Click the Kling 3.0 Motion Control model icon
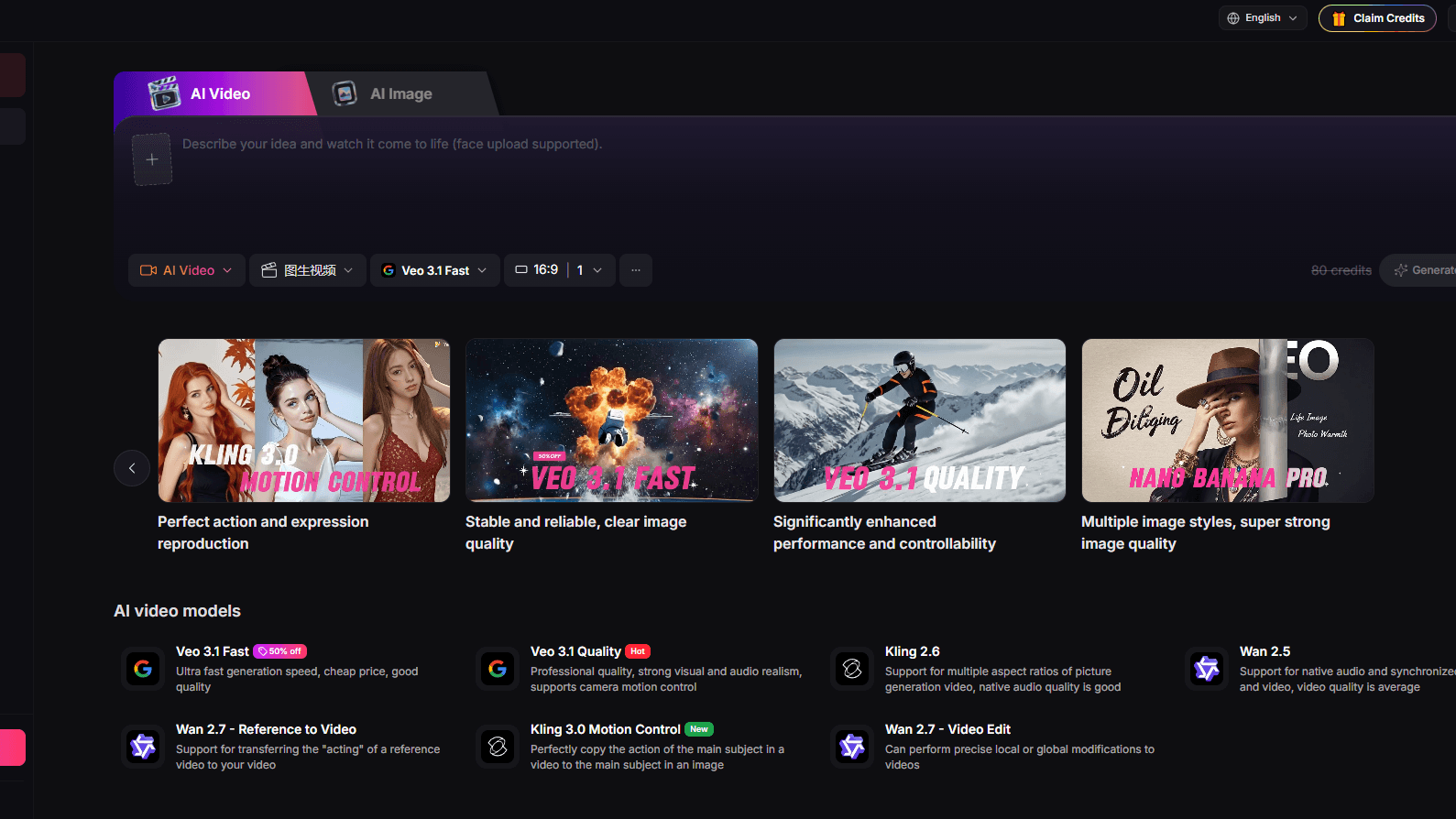The image size is (1456, 819). click(498, 747)
